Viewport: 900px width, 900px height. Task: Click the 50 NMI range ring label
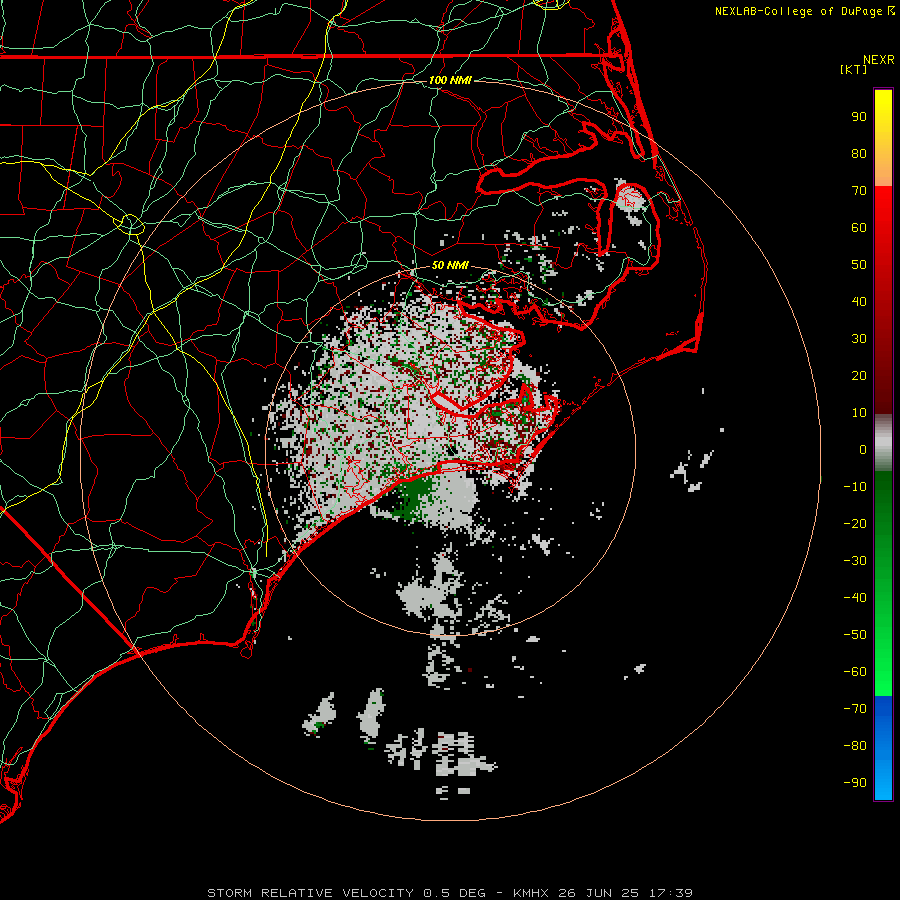click(450, 265)
